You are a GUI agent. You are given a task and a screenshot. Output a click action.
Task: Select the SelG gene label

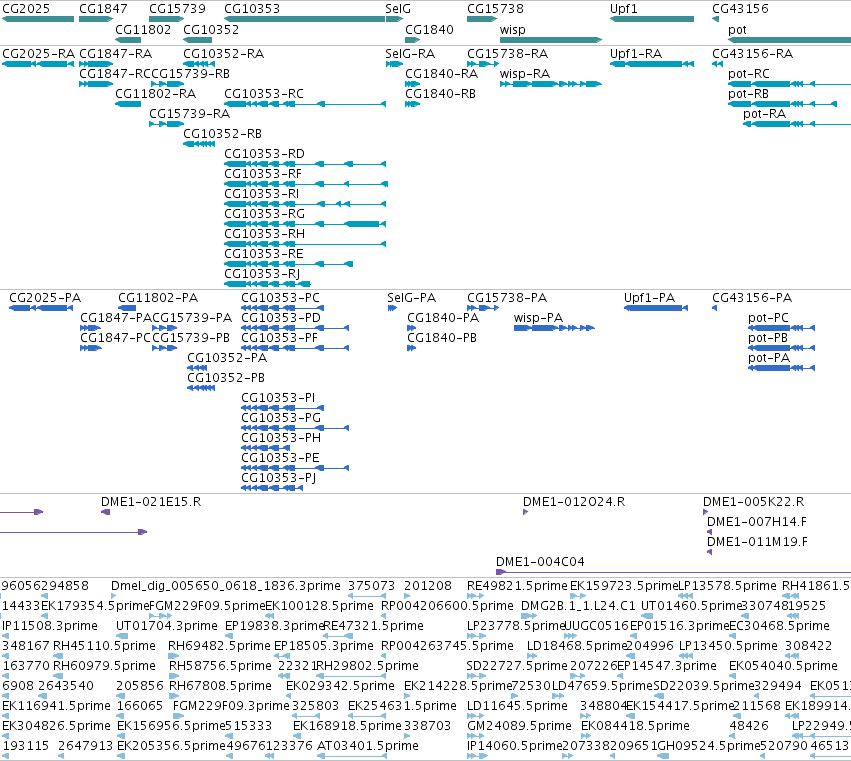(x=398, y=9)
